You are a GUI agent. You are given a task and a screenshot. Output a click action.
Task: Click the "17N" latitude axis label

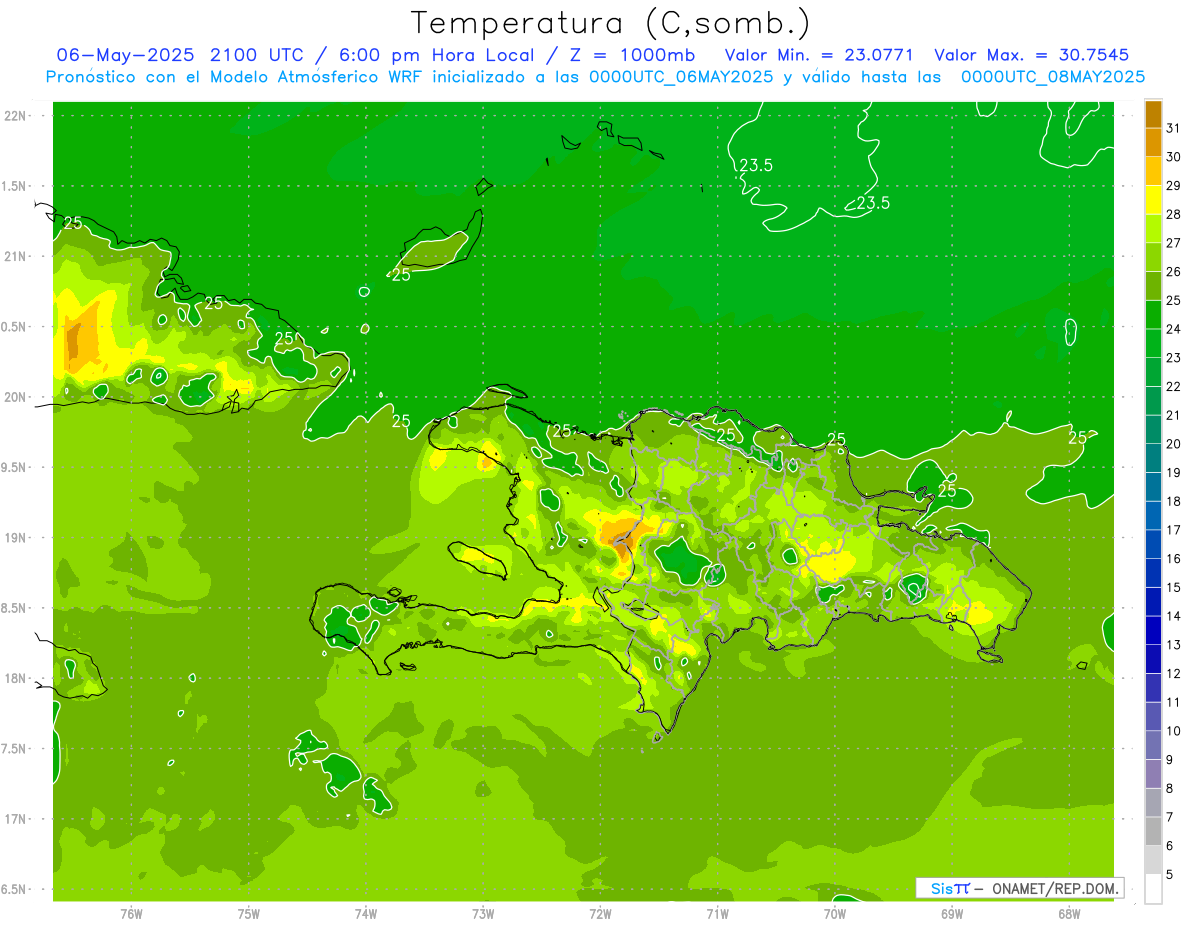[x=16, y=819]
